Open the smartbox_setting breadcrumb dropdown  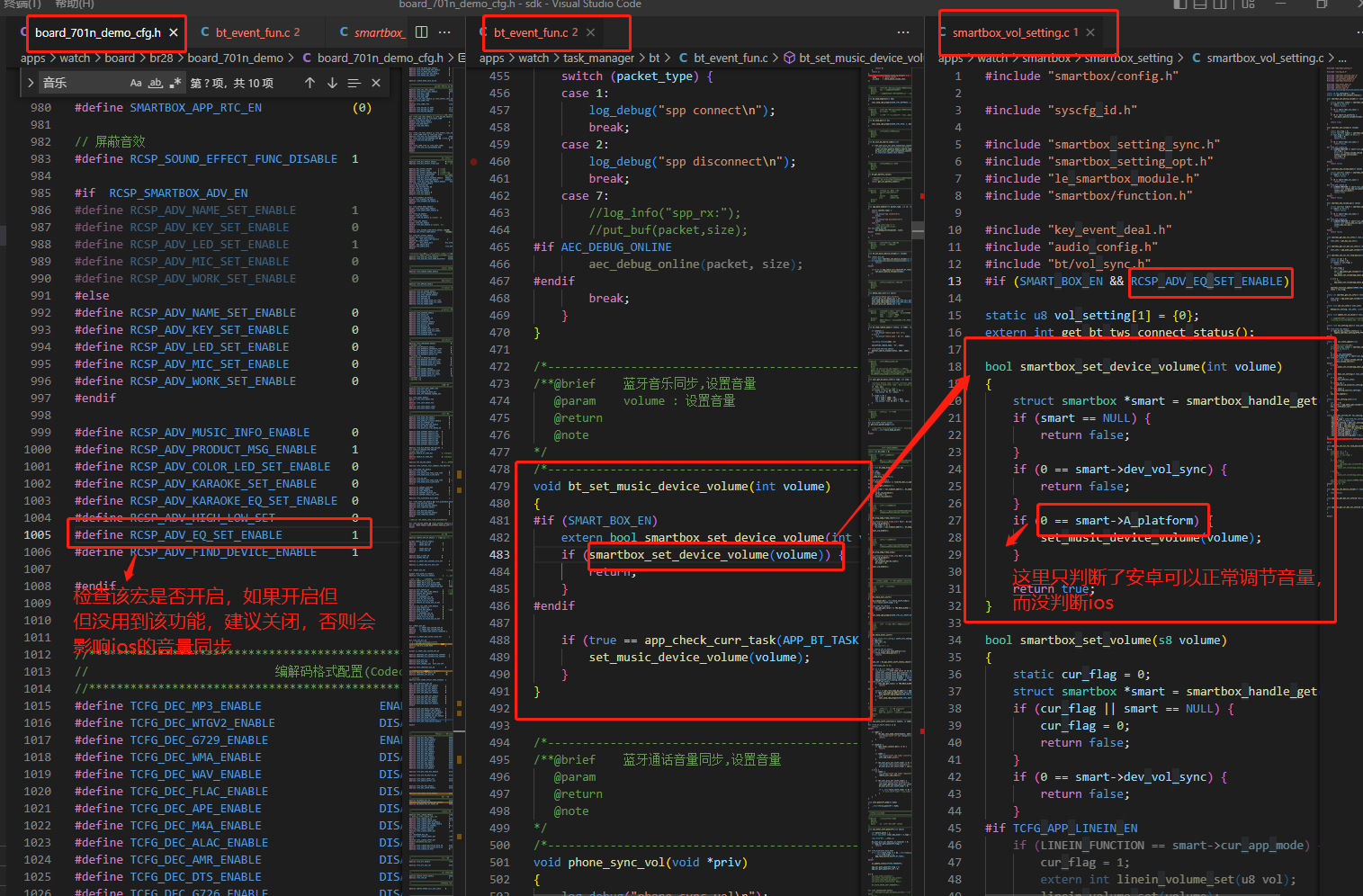point(1128,58)
